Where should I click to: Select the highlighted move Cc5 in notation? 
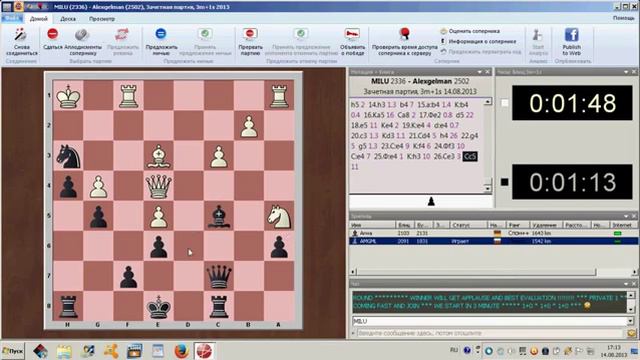click(470, 156)
